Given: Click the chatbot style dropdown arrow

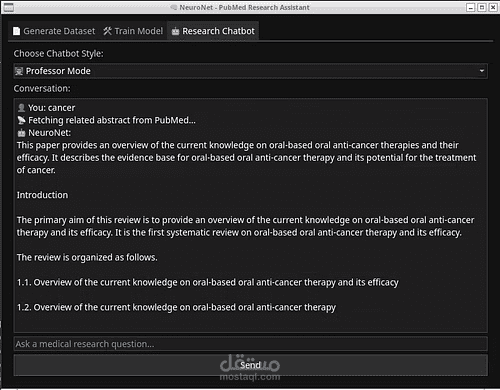Looking at the screenshot, I should pos(482,71).
